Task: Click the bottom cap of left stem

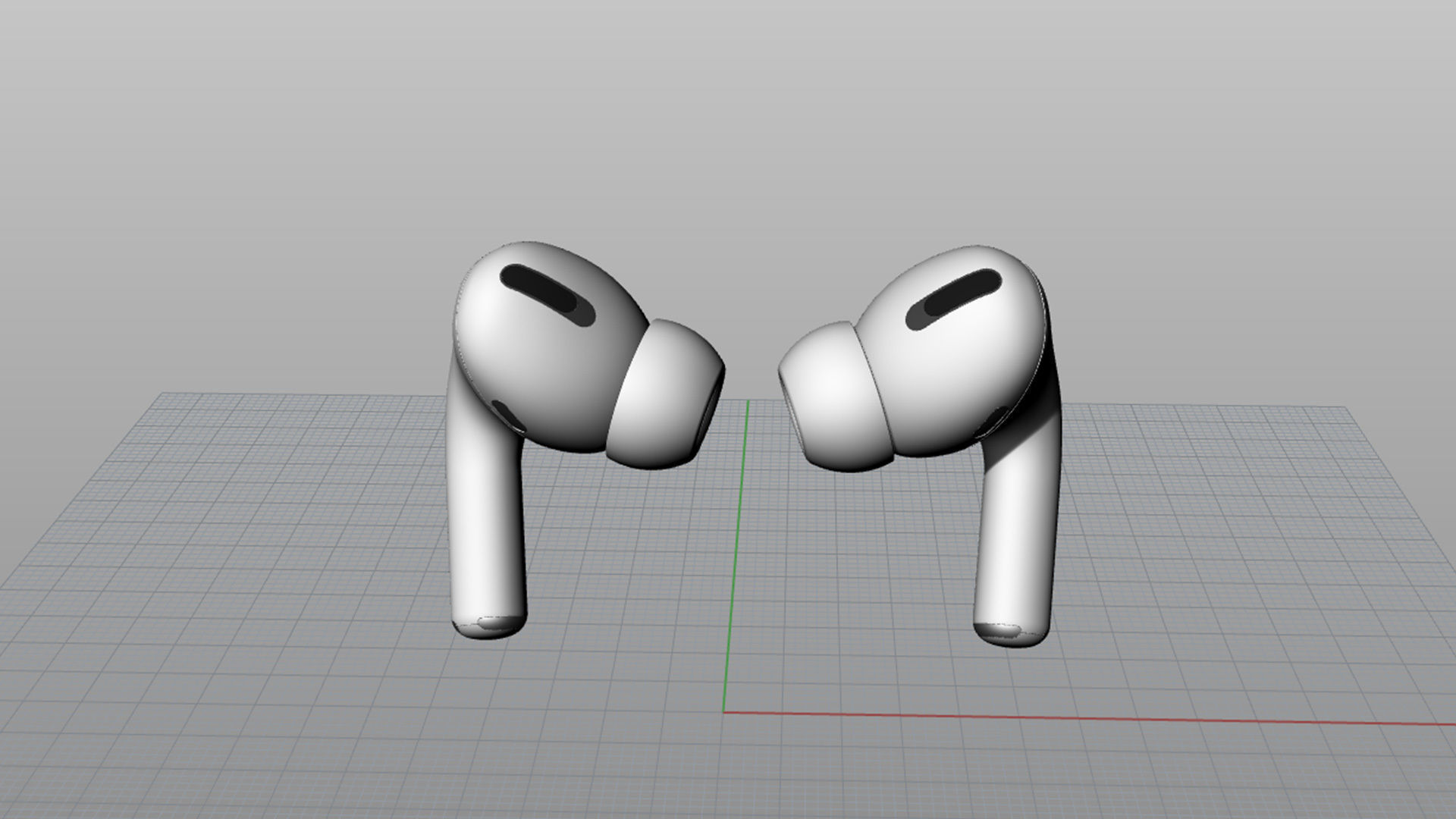Action: coord(491,626)
